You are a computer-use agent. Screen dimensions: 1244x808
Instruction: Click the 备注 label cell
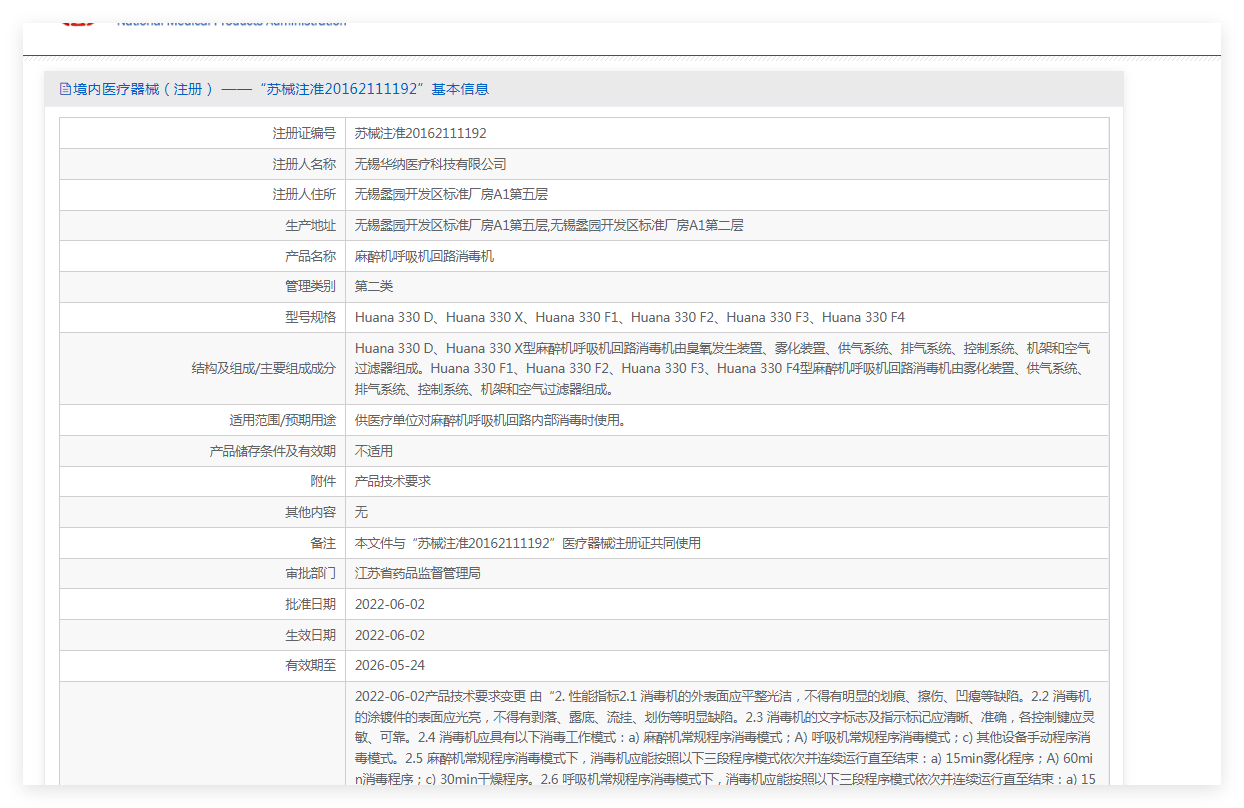tap(203, 543)
